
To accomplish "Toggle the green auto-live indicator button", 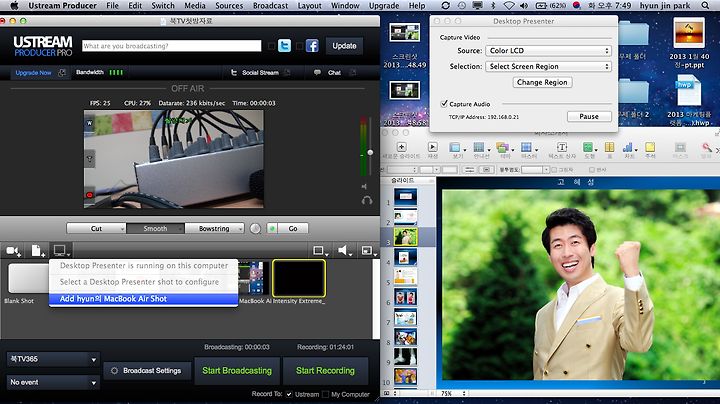I will coord(272,228).
